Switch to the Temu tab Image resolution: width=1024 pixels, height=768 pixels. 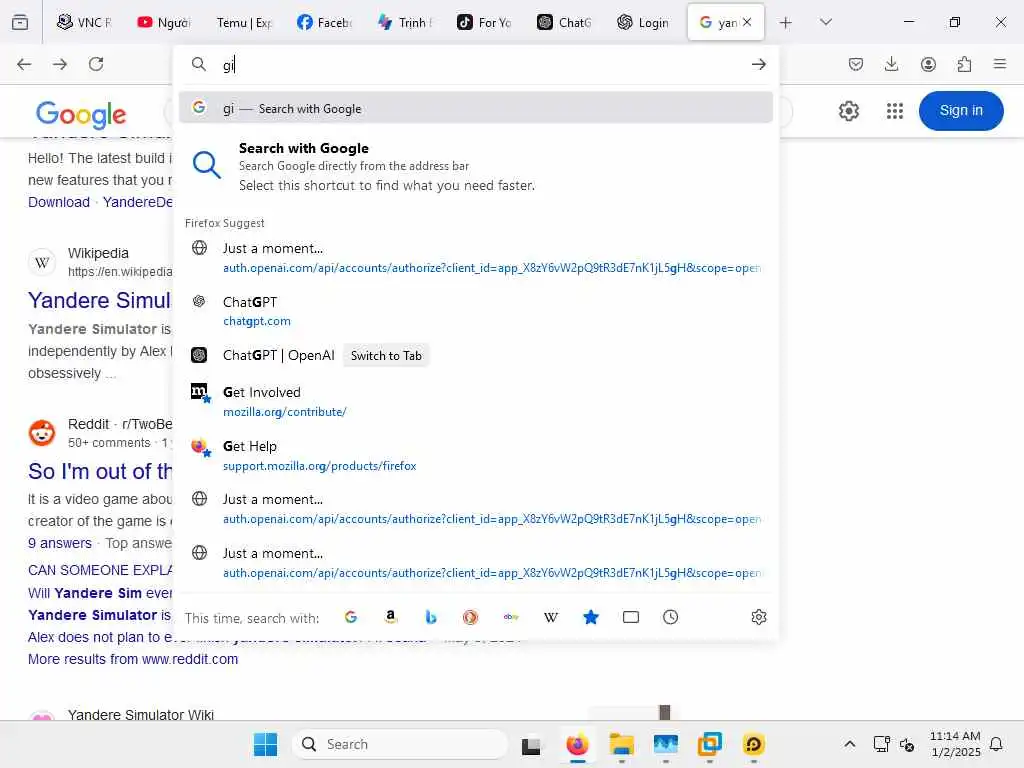(244, 23)
